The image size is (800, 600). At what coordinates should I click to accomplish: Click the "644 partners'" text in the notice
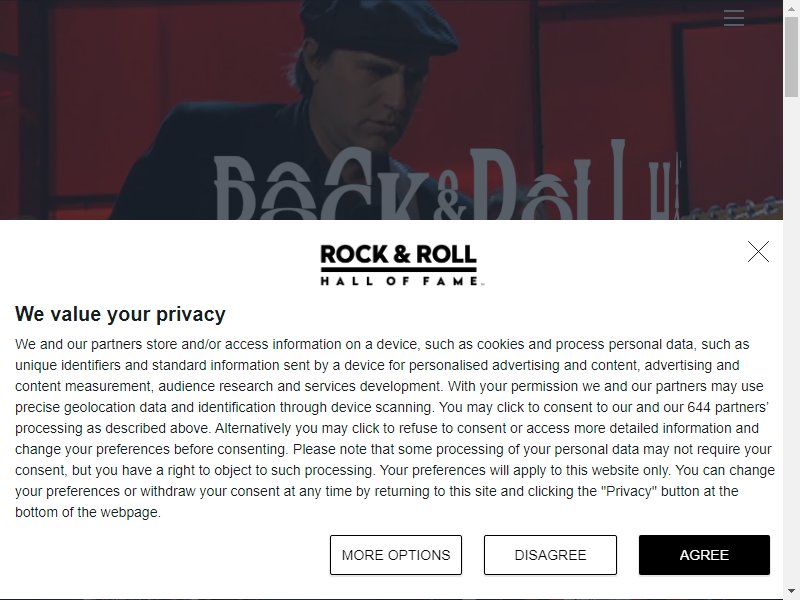pyautogui.click(x=728, y=407)
